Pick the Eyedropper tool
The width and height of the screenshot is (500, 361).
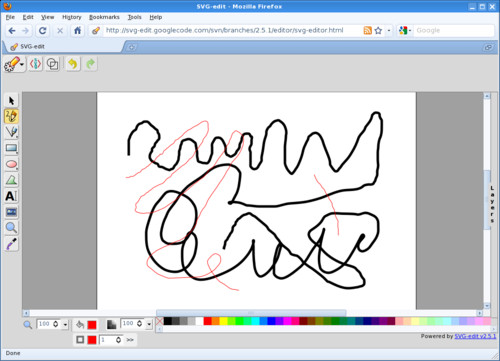[11, 244]
